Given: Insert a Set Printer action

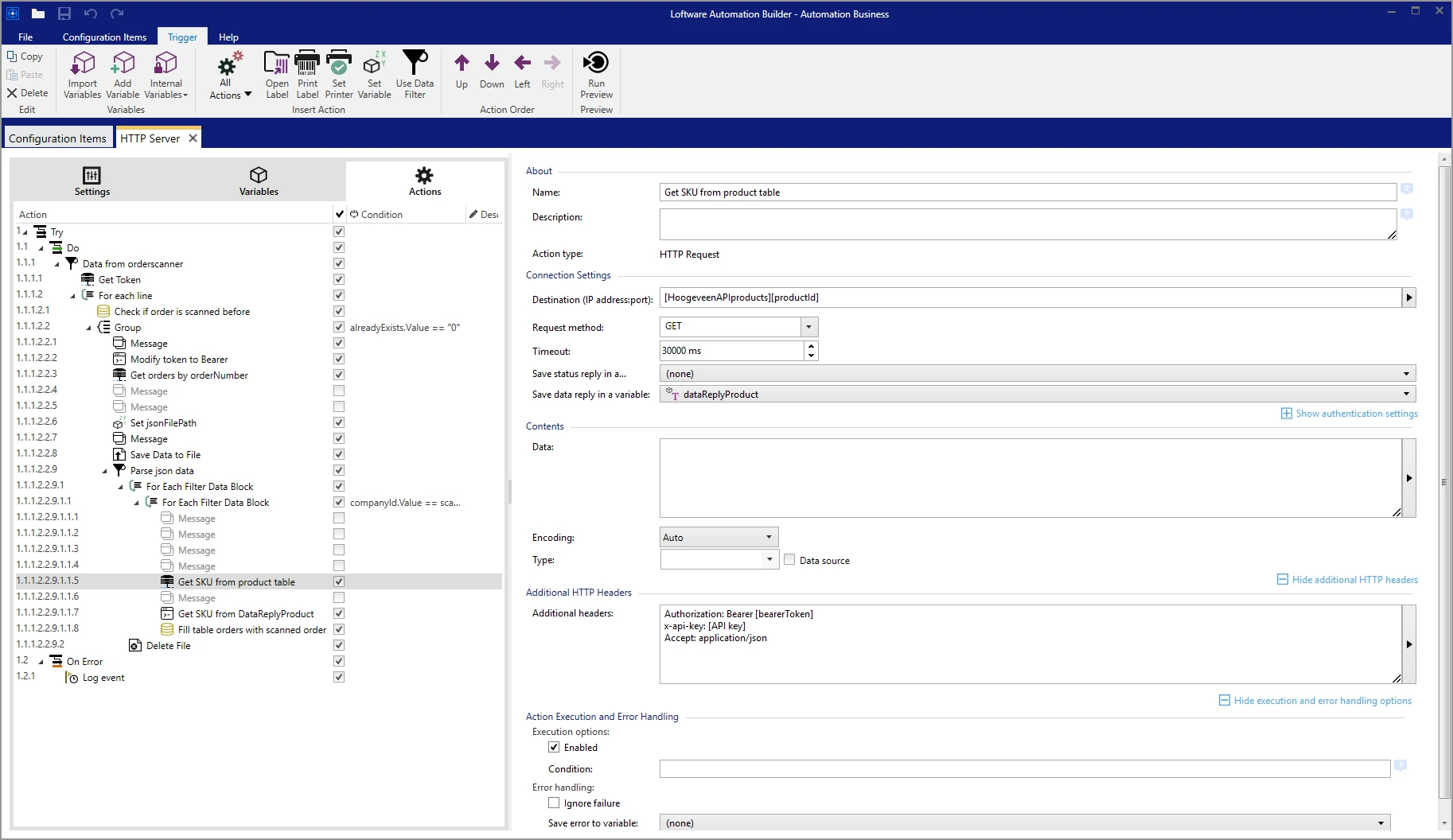Looking at the screenshot, I should pos(339,76).
